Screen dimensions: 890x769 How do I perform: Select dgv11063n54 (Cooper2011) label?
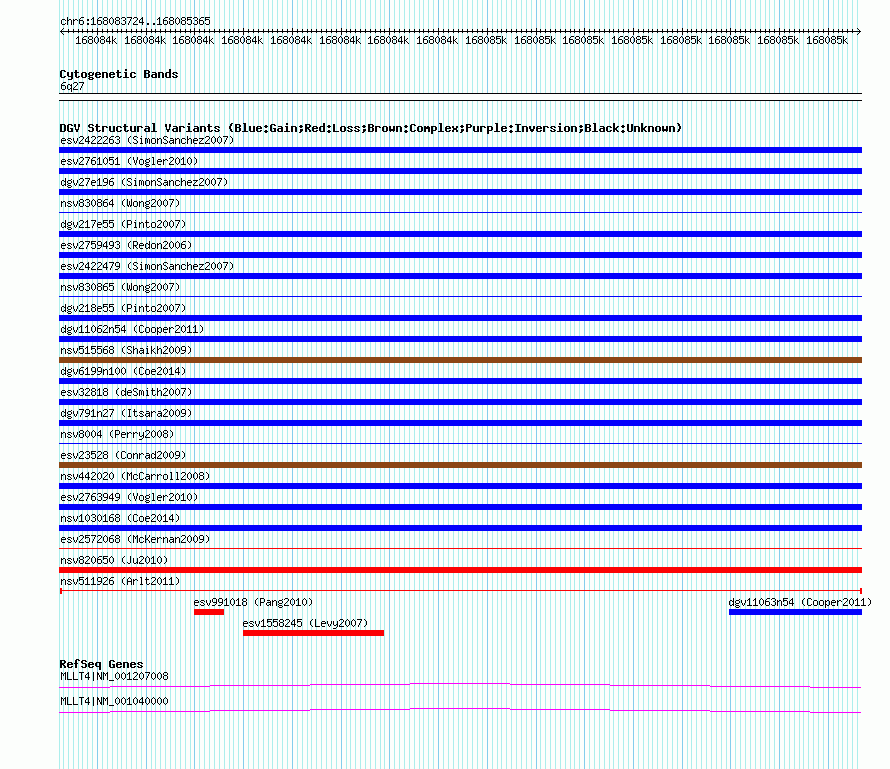click(800, 602)
